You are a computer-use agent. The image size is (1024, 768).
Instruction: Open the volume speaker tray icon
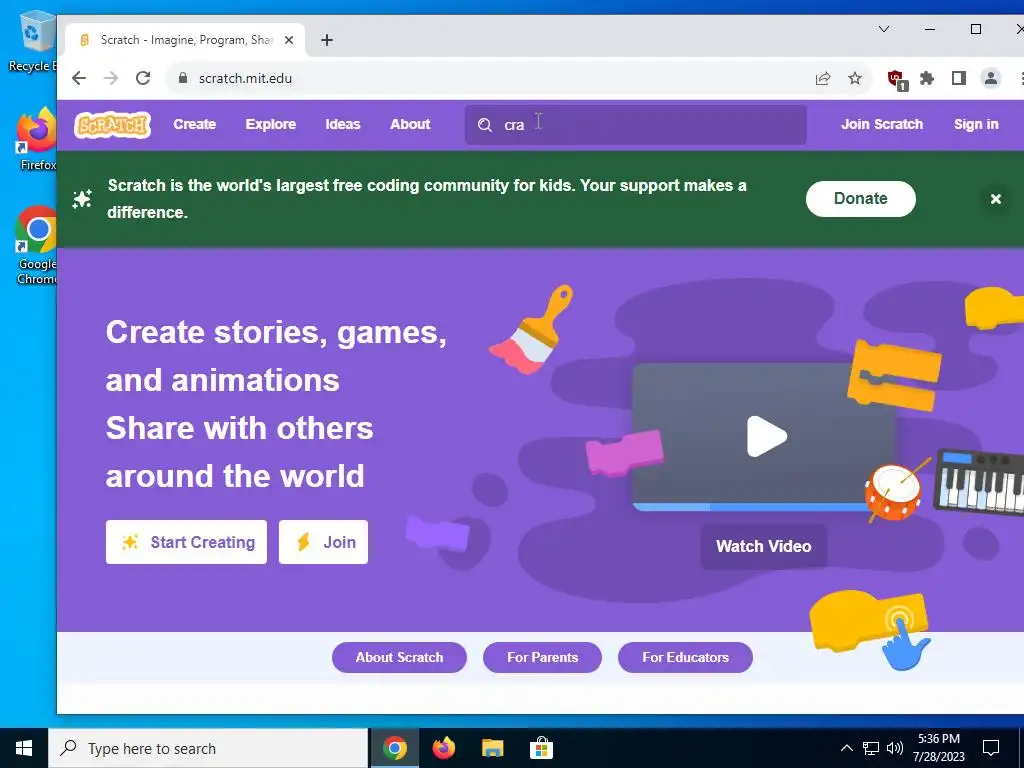[x=895, y=748]
